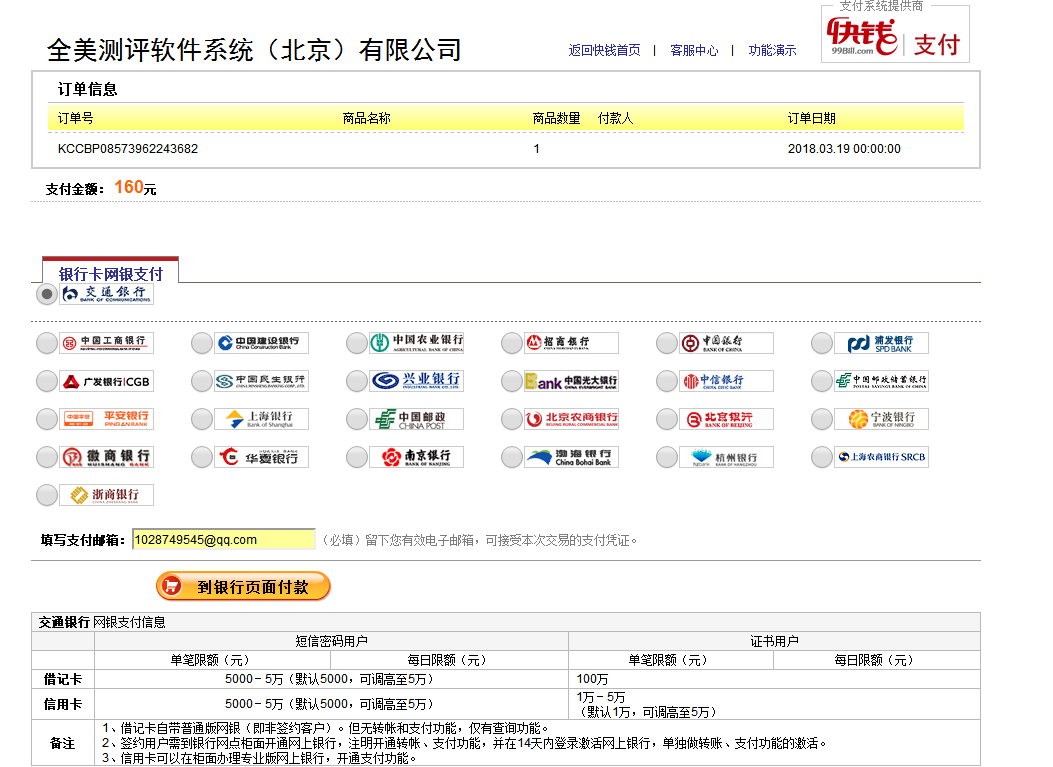Pick the 浦发银行 radio button
Viewport: 1053px width, 767px height.
click(x=822, y=343)
